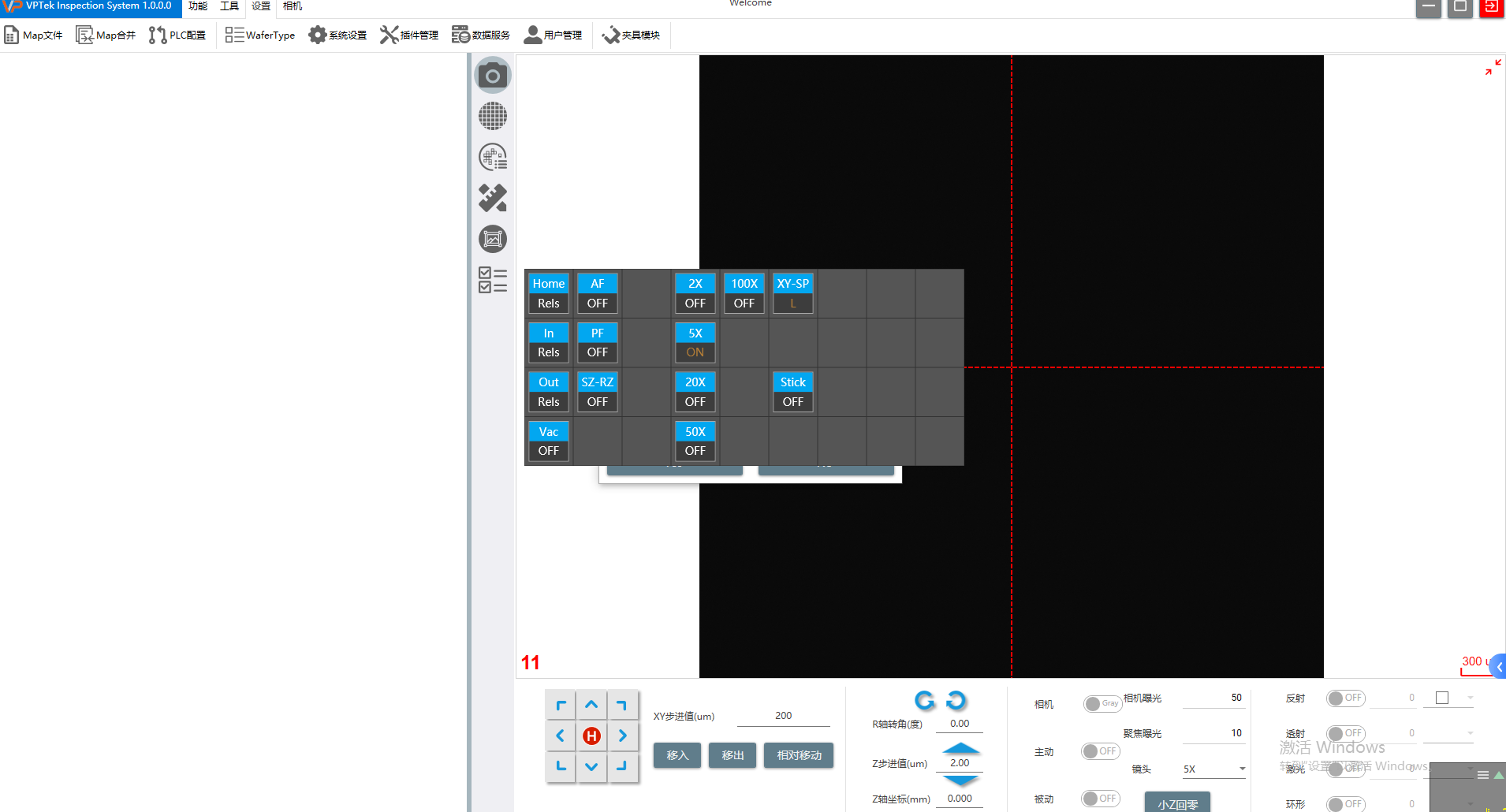Open 数据服务 data service

click(x=481, y=35)
